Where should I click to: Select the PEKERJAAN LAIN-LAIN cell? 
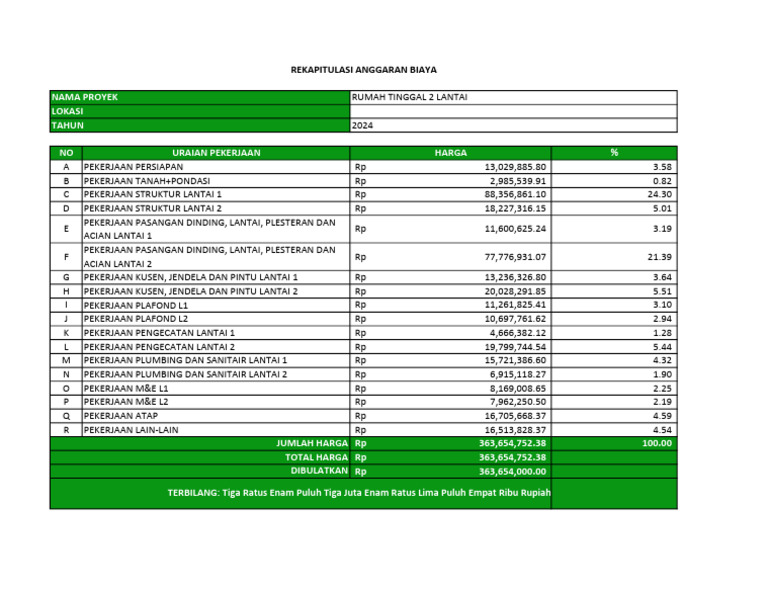click(216, 430)
